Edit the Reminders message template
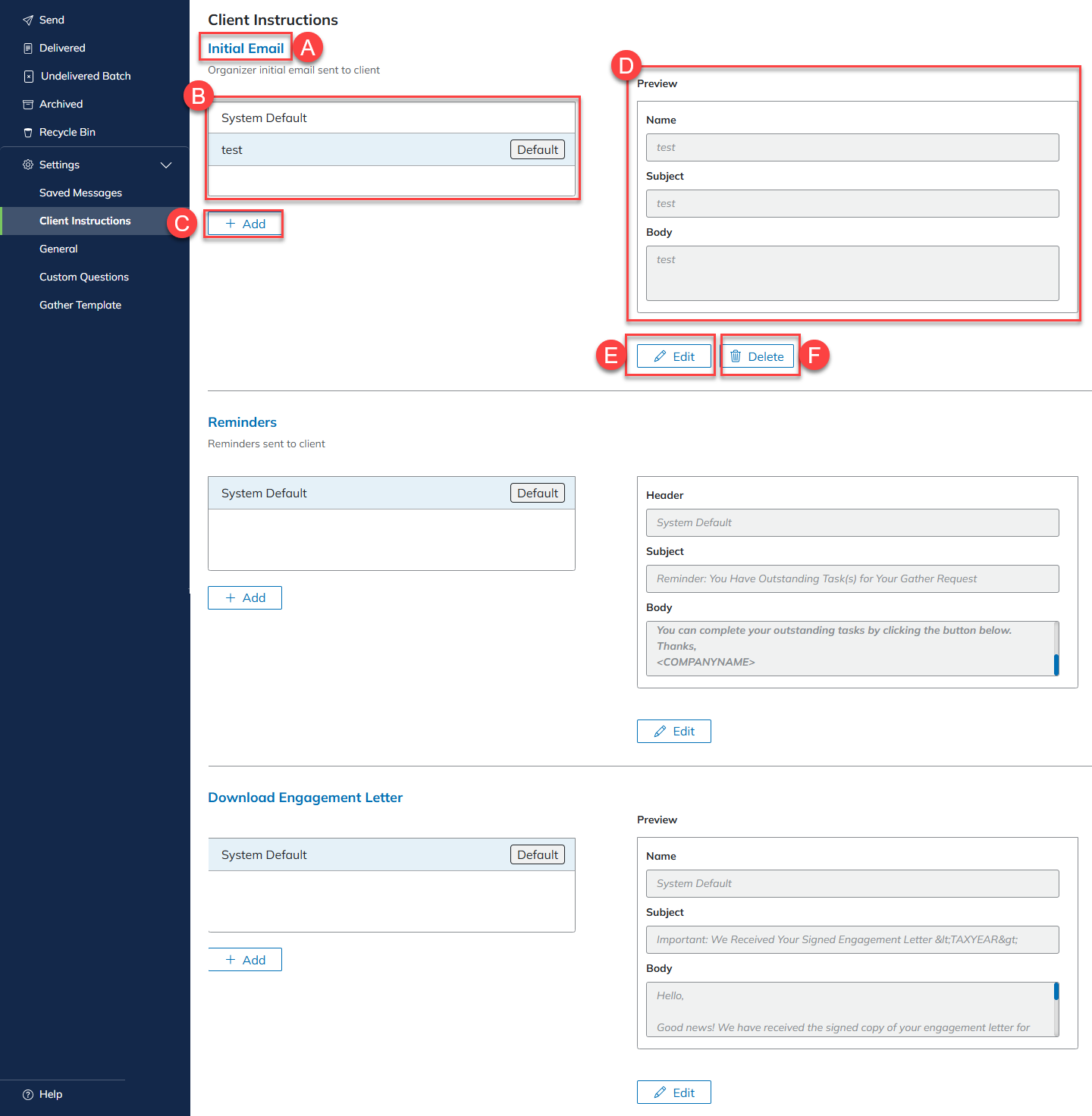1092x1116 pixels. coord(673,731)
